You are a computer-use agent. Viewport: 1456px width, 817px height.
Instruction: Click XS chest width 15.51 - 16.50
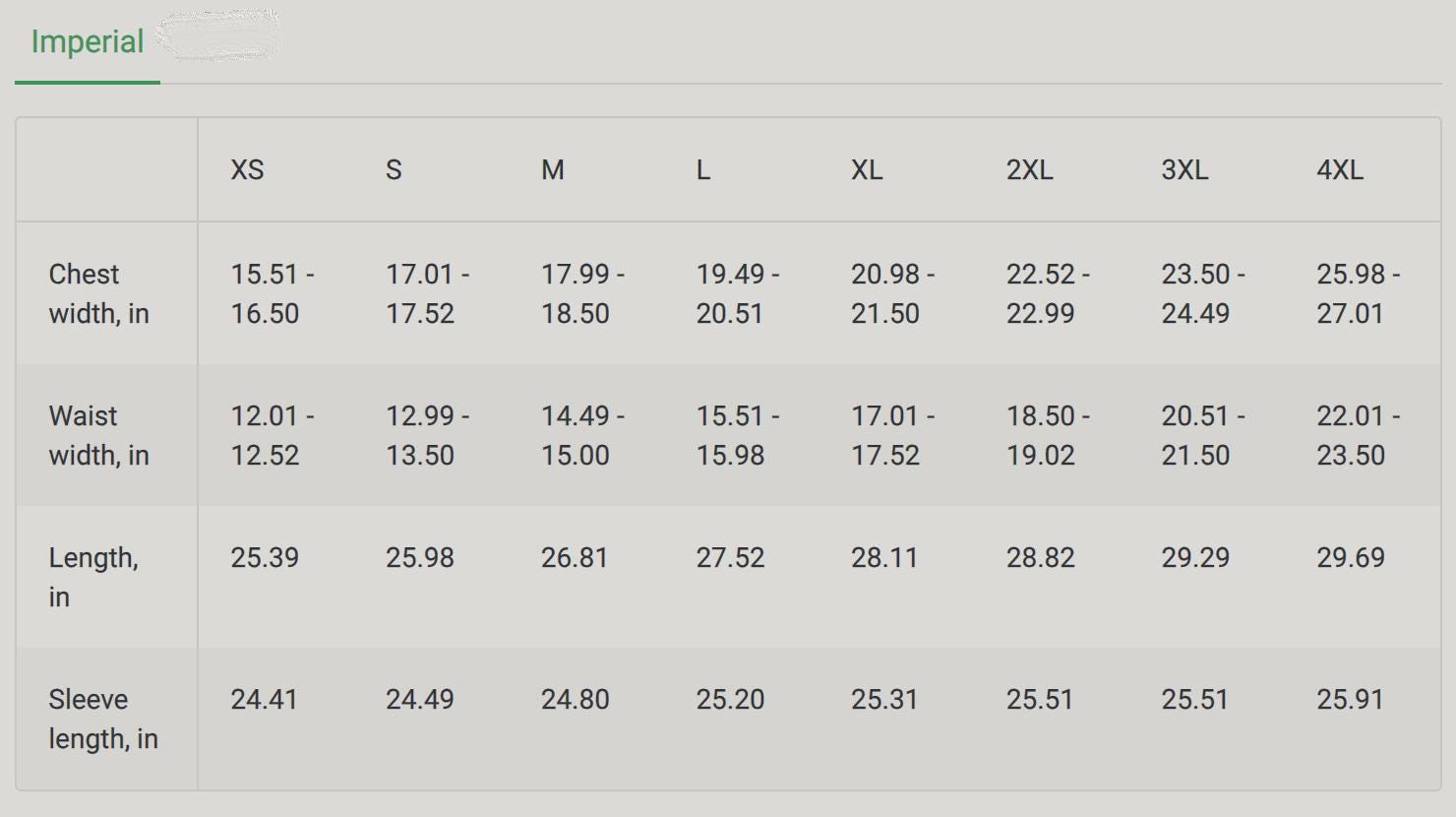273,293
